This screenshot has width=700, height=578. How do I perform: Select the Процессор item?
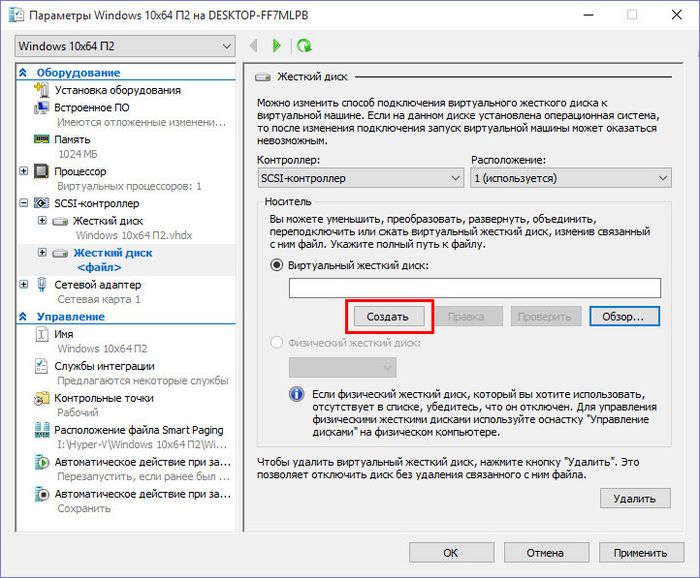(x=80, y=171)
